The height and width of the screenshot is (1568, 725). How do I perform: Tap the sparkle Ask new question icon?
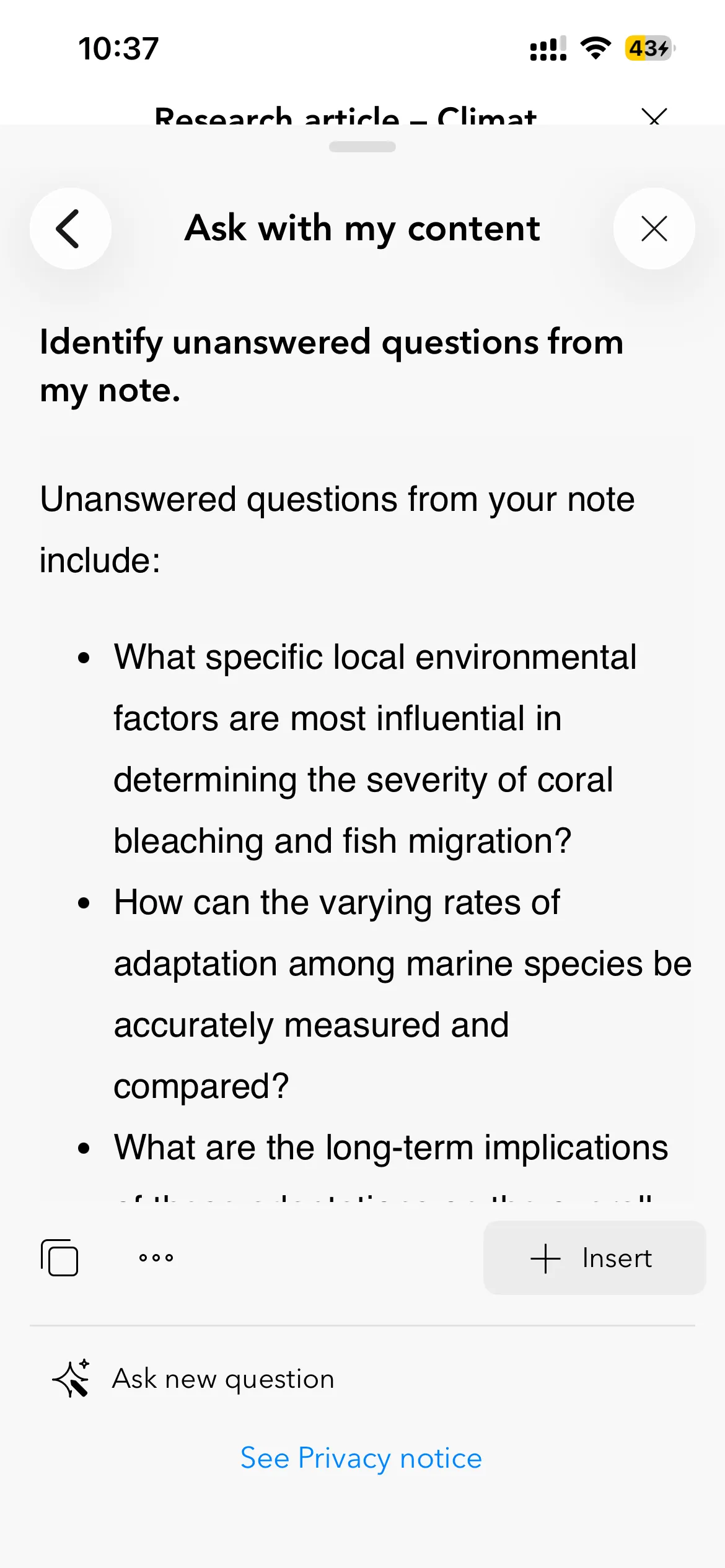(72, 1379)
